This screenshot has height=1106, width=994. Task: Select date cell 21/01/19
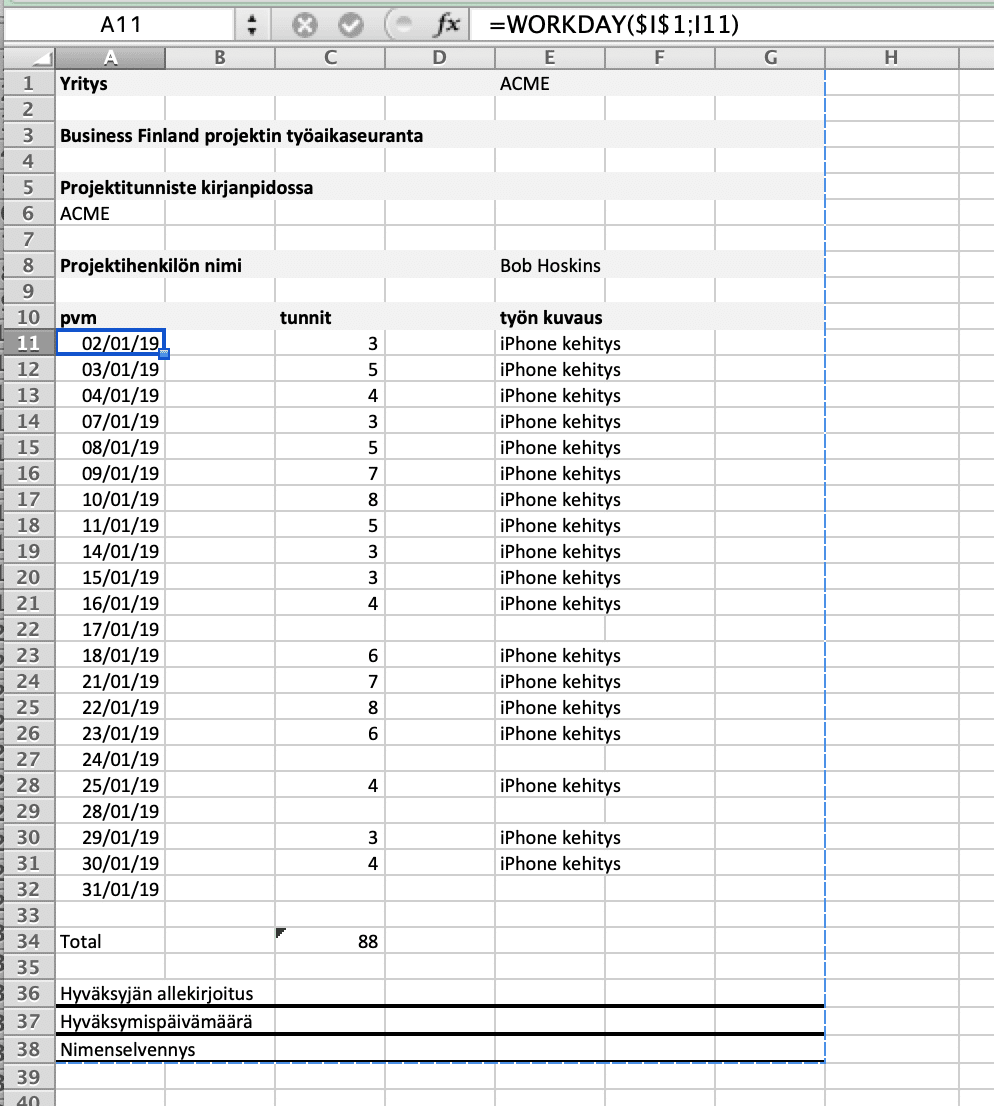(110, 681)
